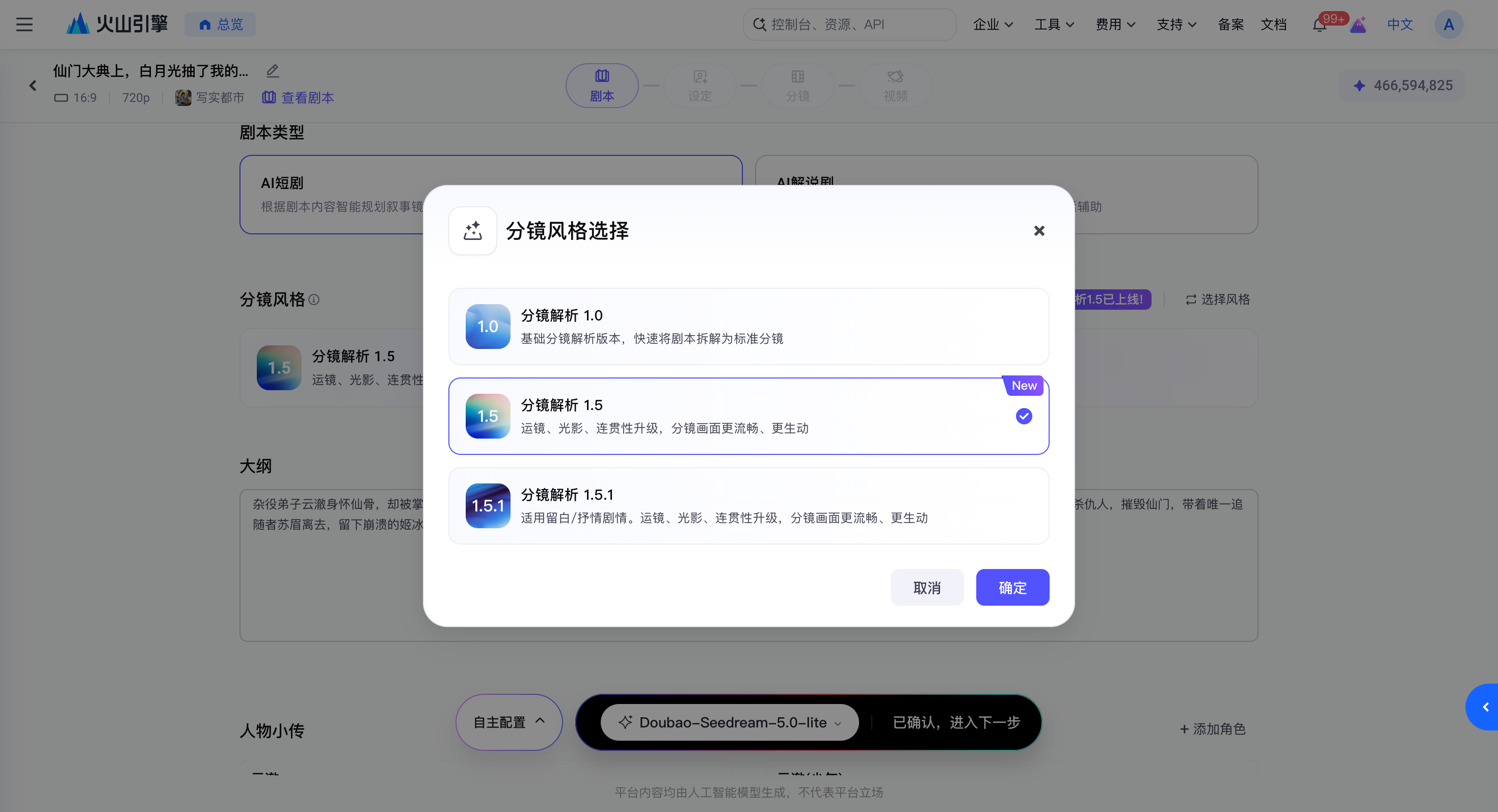Go back with the left arrow

pos(33,86)
